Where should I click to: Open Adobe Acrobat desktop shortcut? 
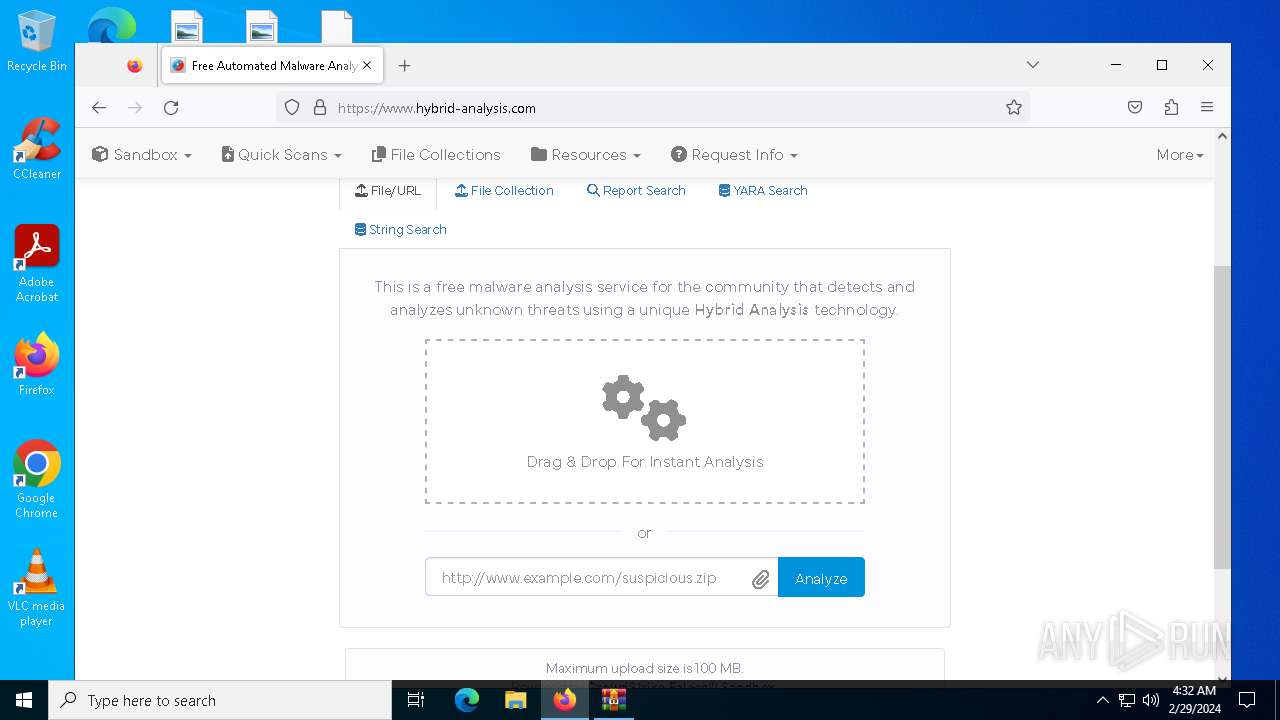tap(37, 264)
